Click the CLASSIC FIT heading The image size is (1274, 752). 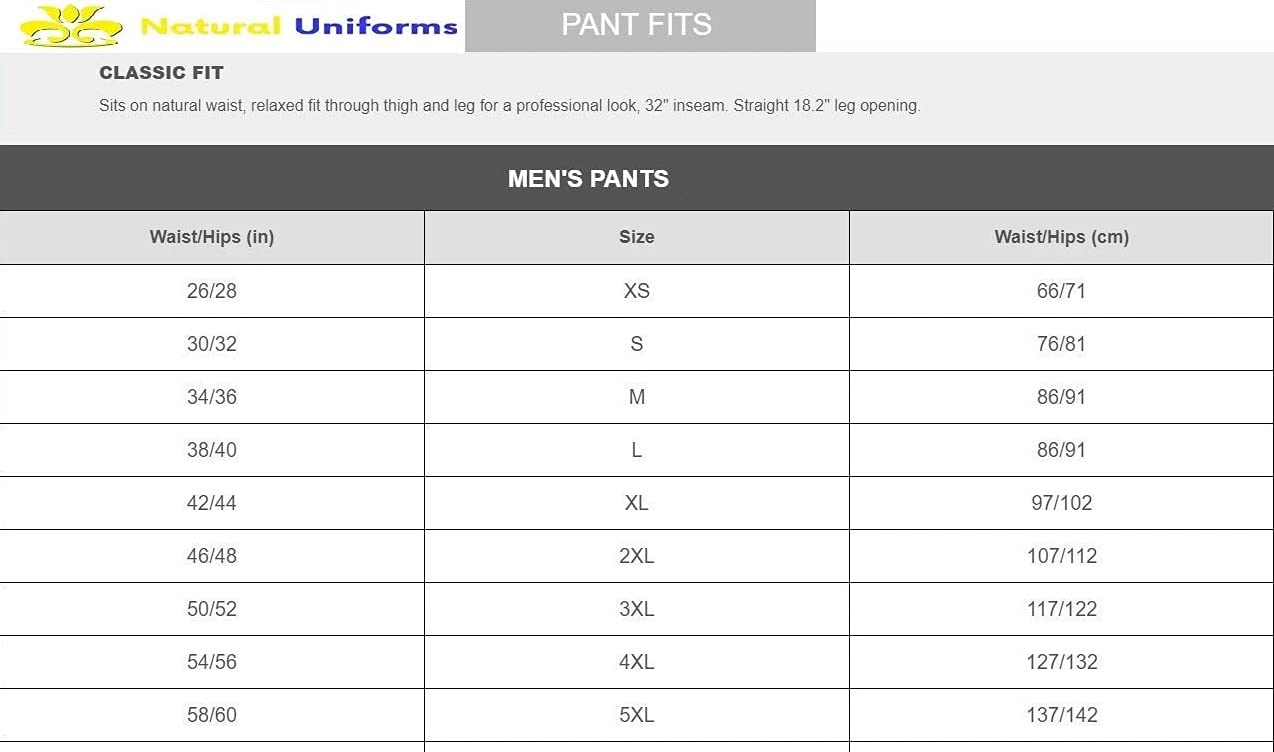point(161,73)
